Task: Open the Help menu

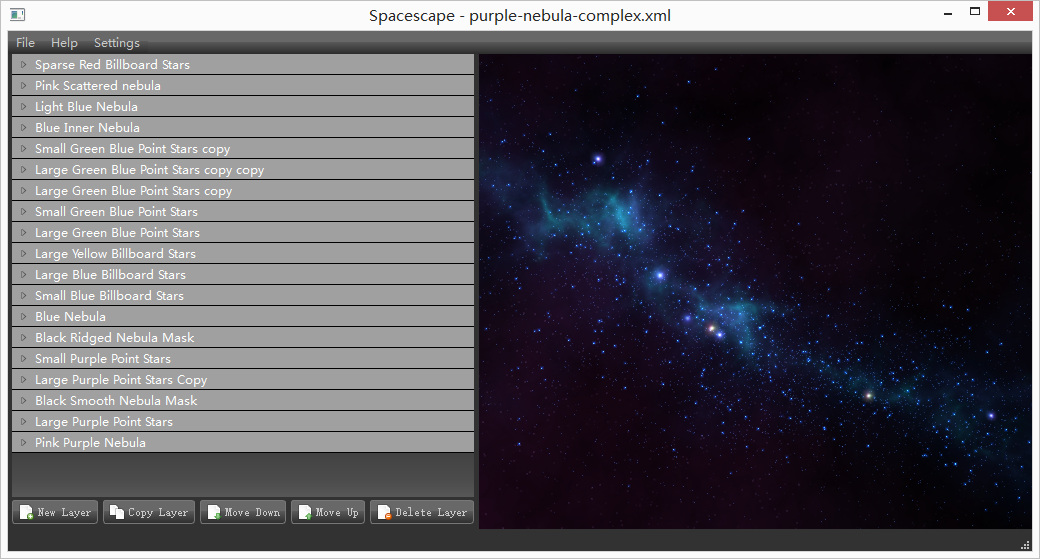Action: pyautogui.click(x=64, y=42)
